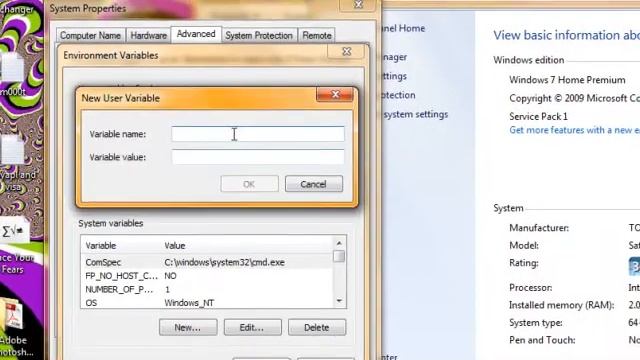Screen dimensions: 640x360
Task: Click New... under System variables
Action: coord(188,327)
